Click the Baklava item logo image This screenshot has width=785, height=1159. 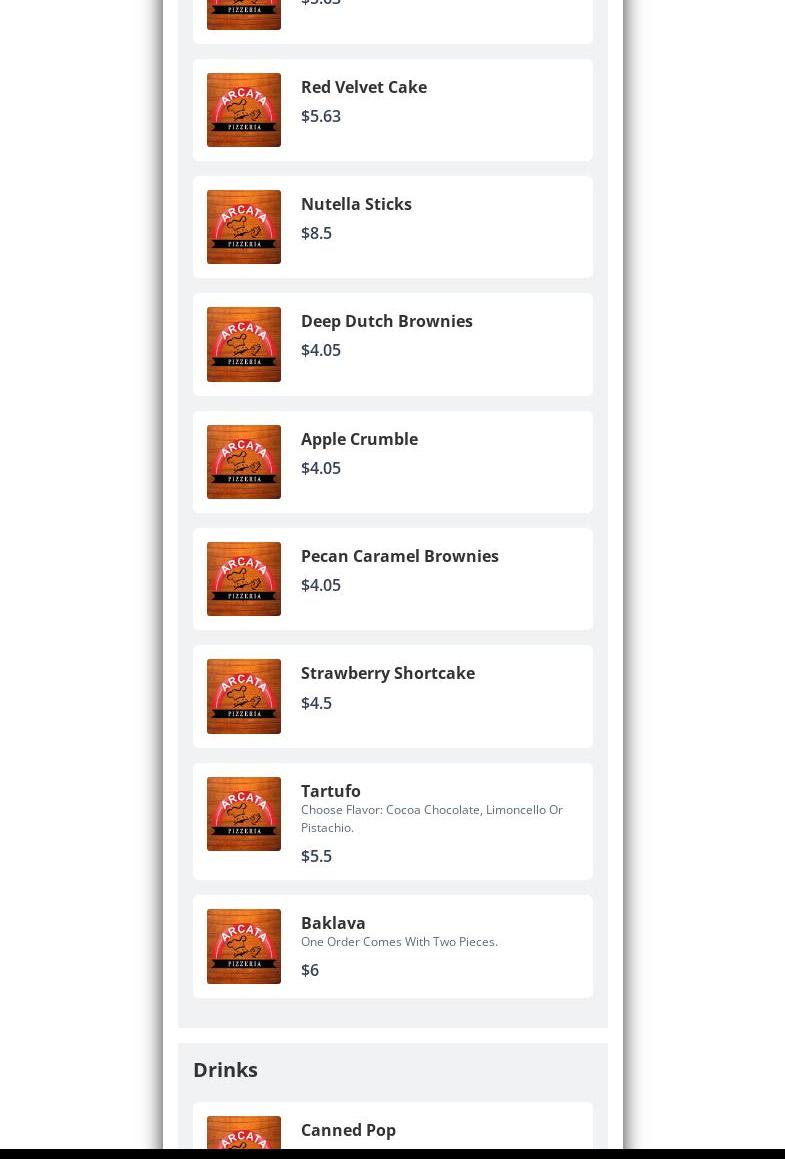(x=244, y=946)
